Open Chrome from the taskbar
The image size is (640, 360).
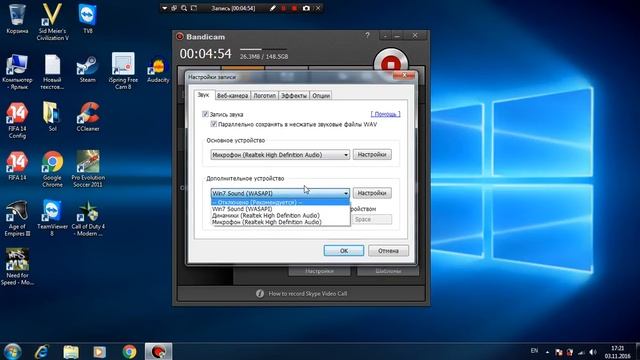point(129,351)
